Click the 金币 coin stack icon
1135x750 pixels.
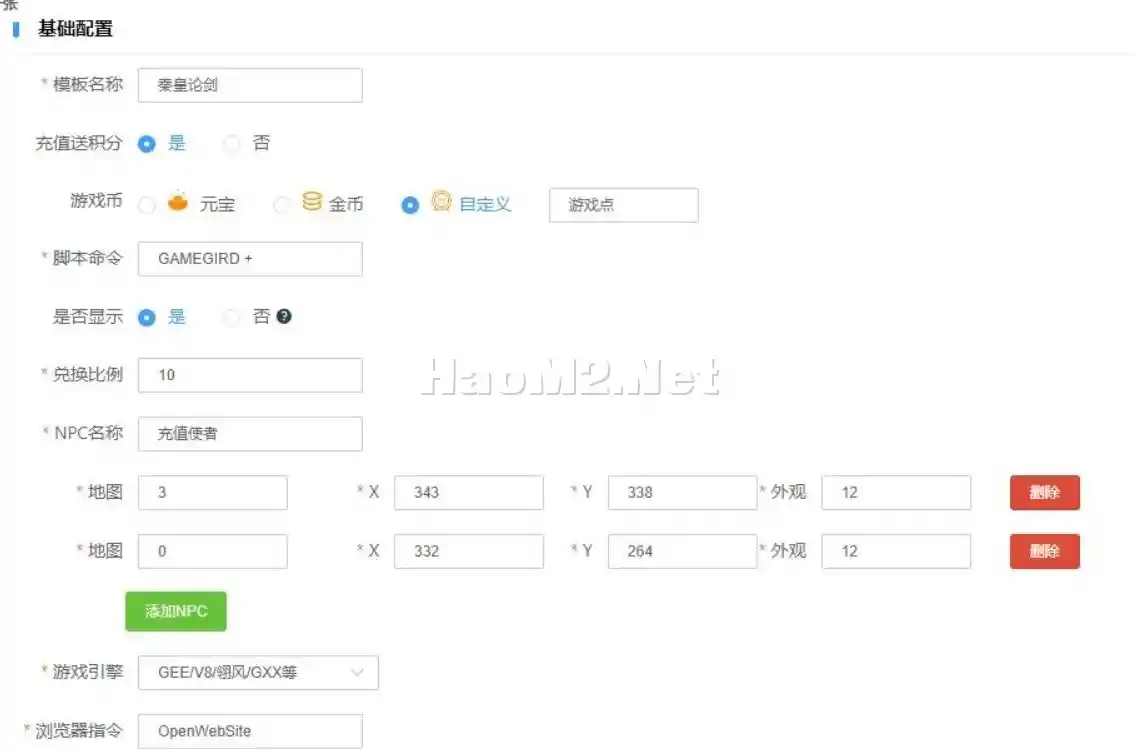click(x=312, y=201)
